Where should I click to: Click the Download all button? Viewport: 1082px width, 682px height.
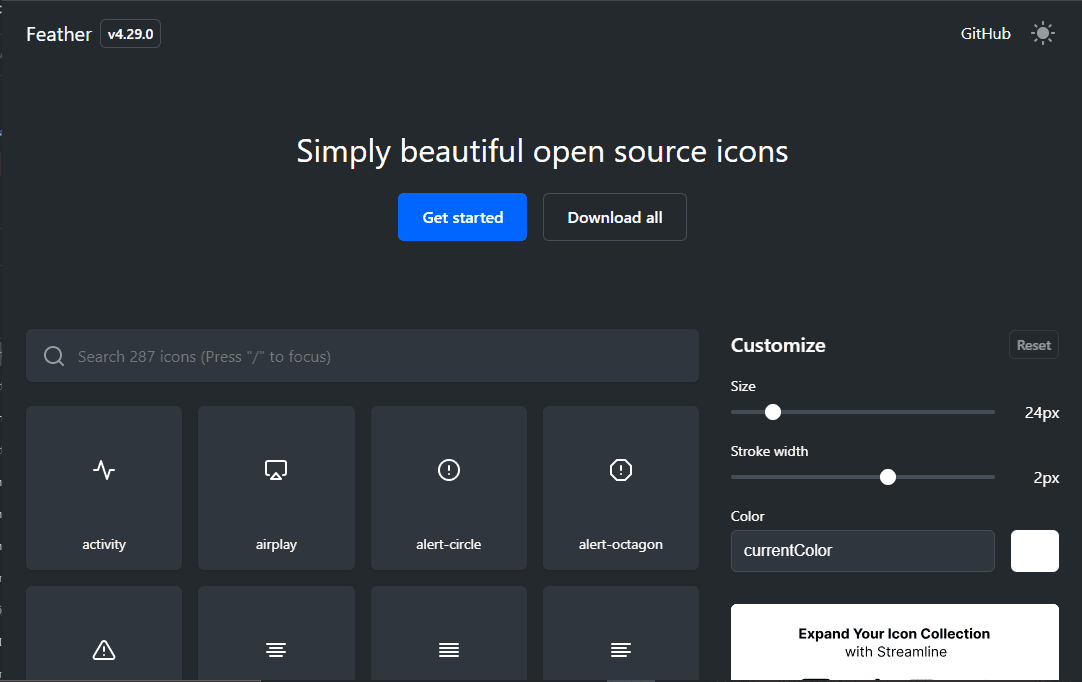click(615, 217)
